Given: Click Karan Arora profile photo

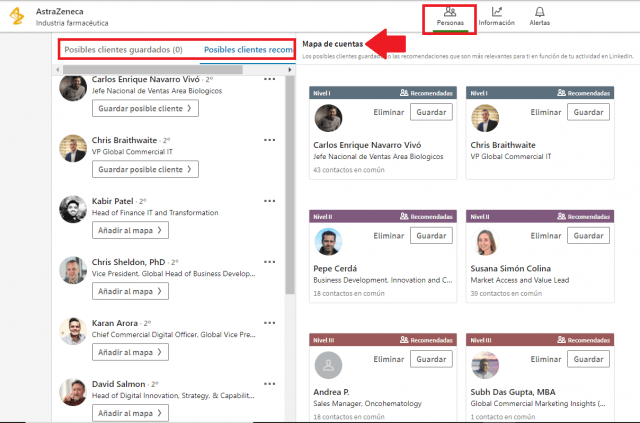Looking at the screenshot, I should point(73,331).
